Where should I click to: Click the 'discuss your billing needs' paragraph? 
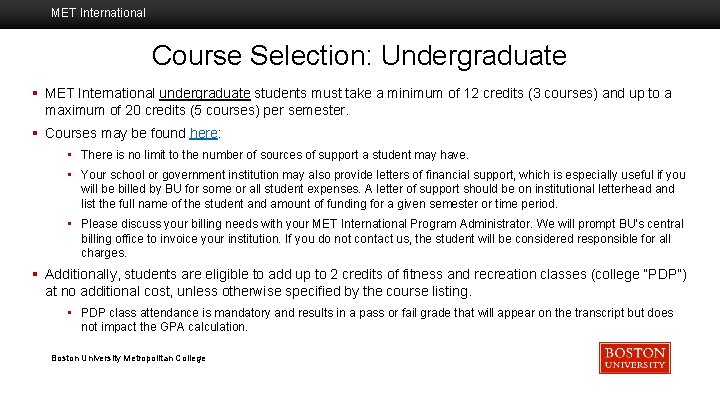[383, 238]
